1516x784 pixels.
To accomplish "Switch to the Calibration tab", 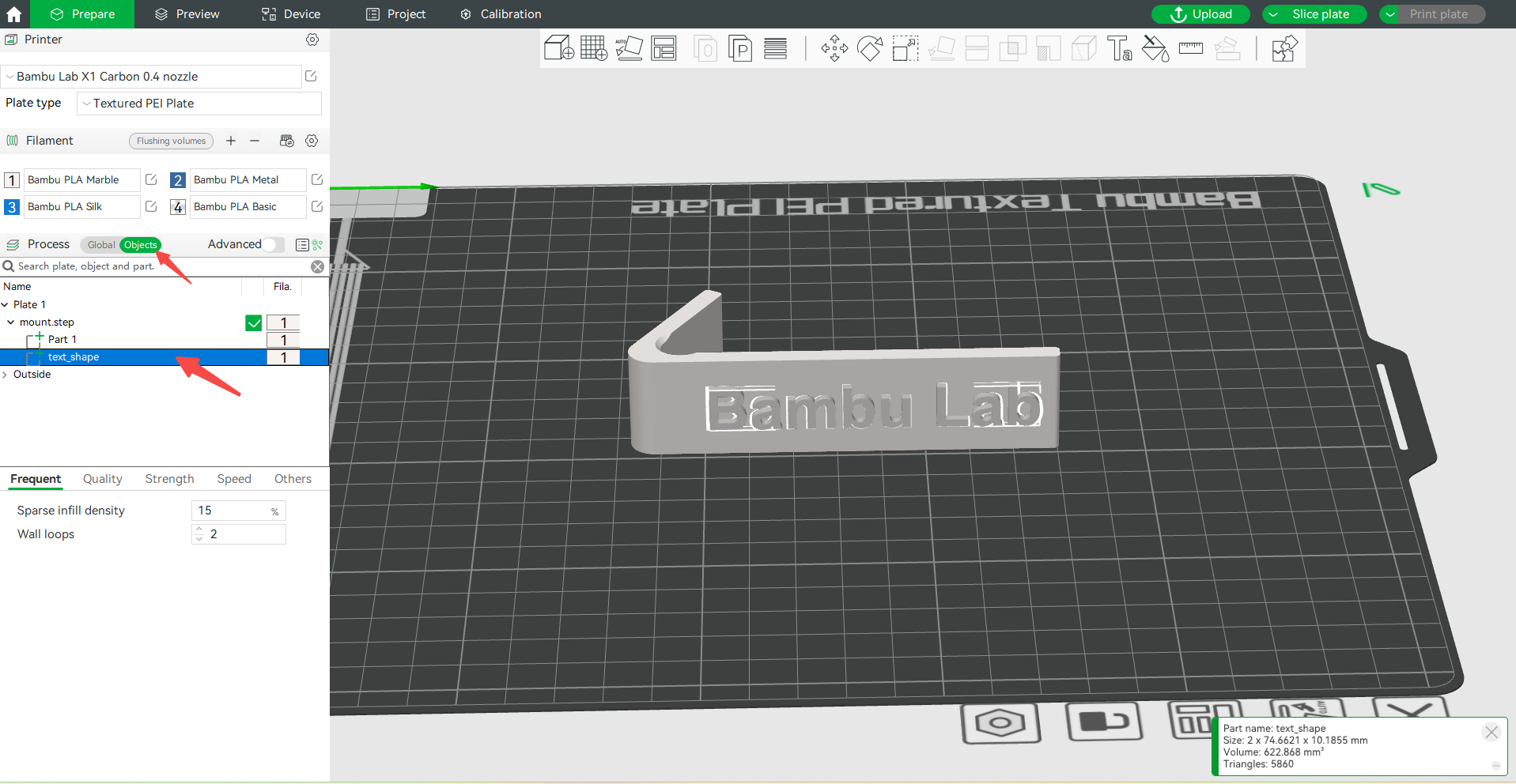I will point(501,14).
